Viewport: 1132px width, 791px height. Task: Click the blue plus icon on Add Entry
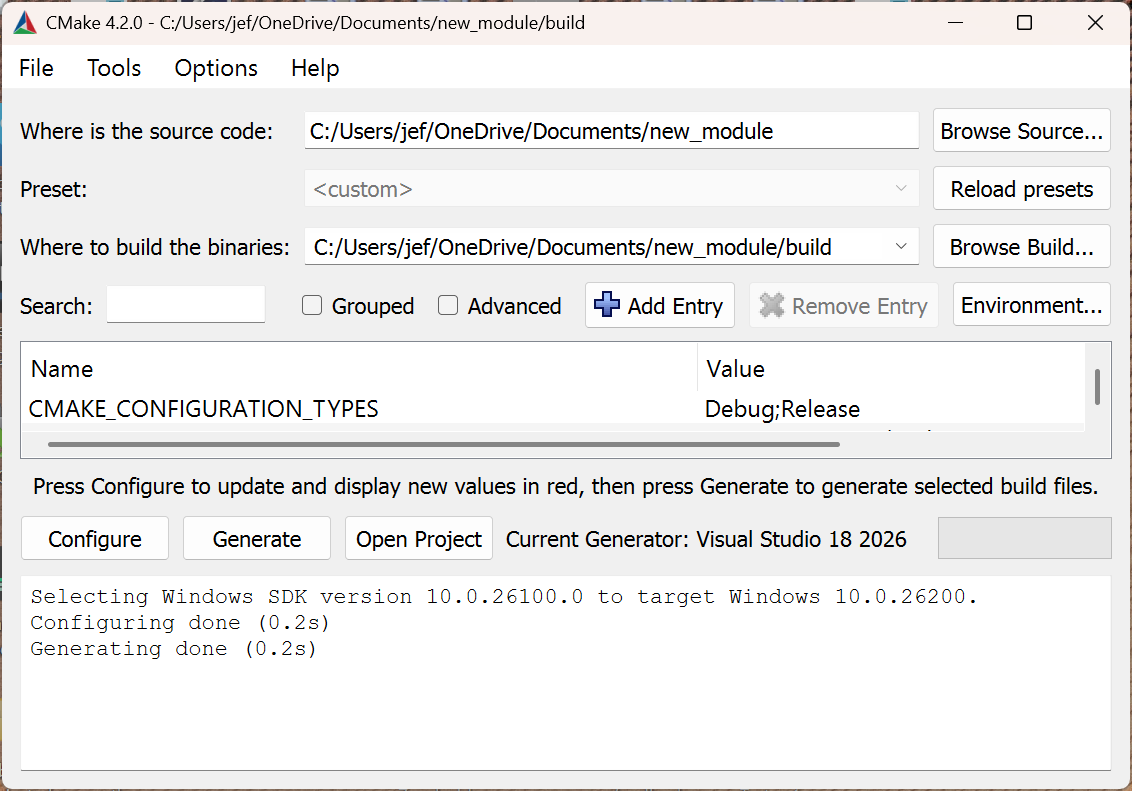(606, 305)
